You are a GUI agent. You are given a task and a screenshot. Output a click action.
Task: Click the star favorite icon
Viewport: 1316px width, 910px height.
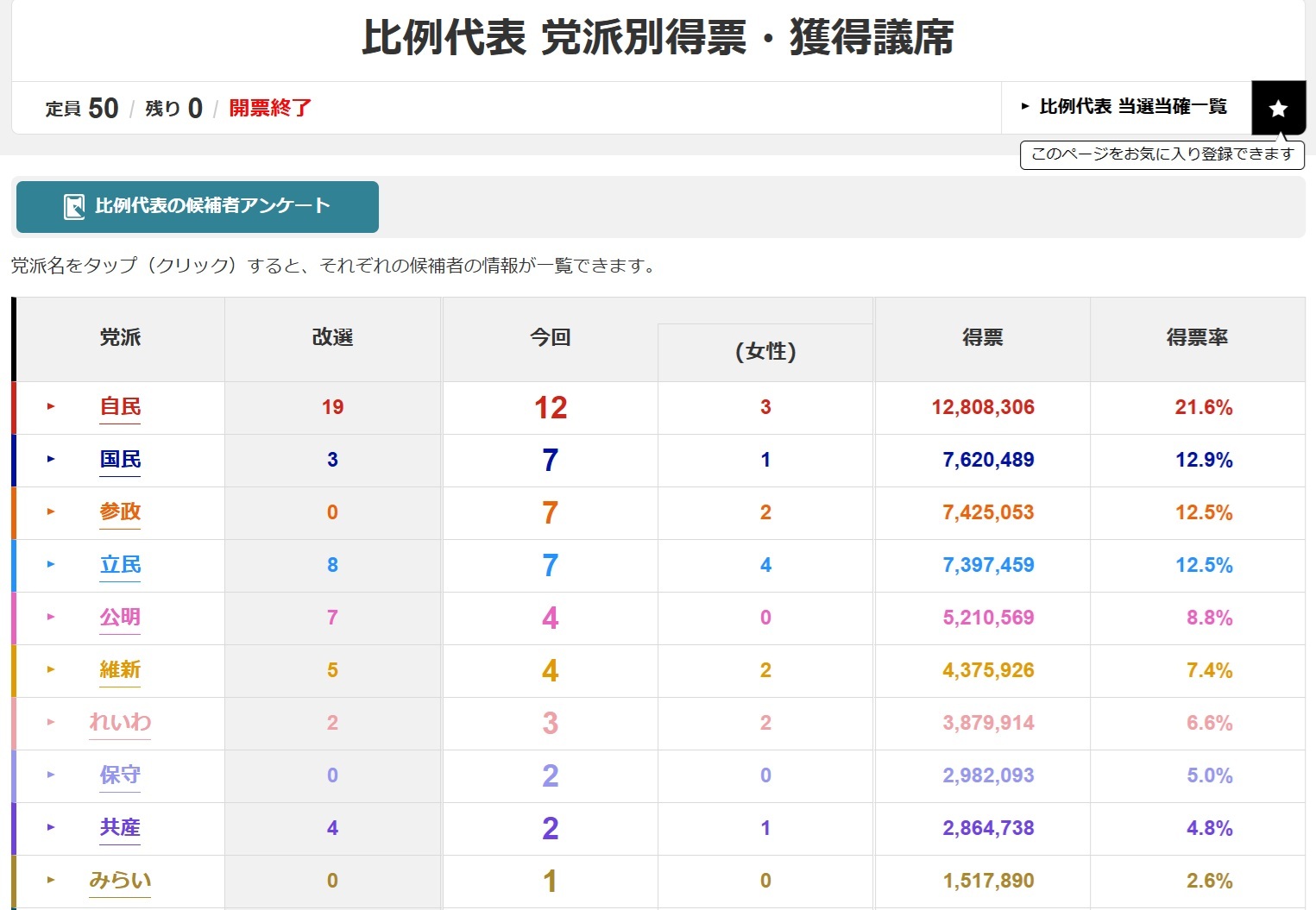click(1278, 109)
